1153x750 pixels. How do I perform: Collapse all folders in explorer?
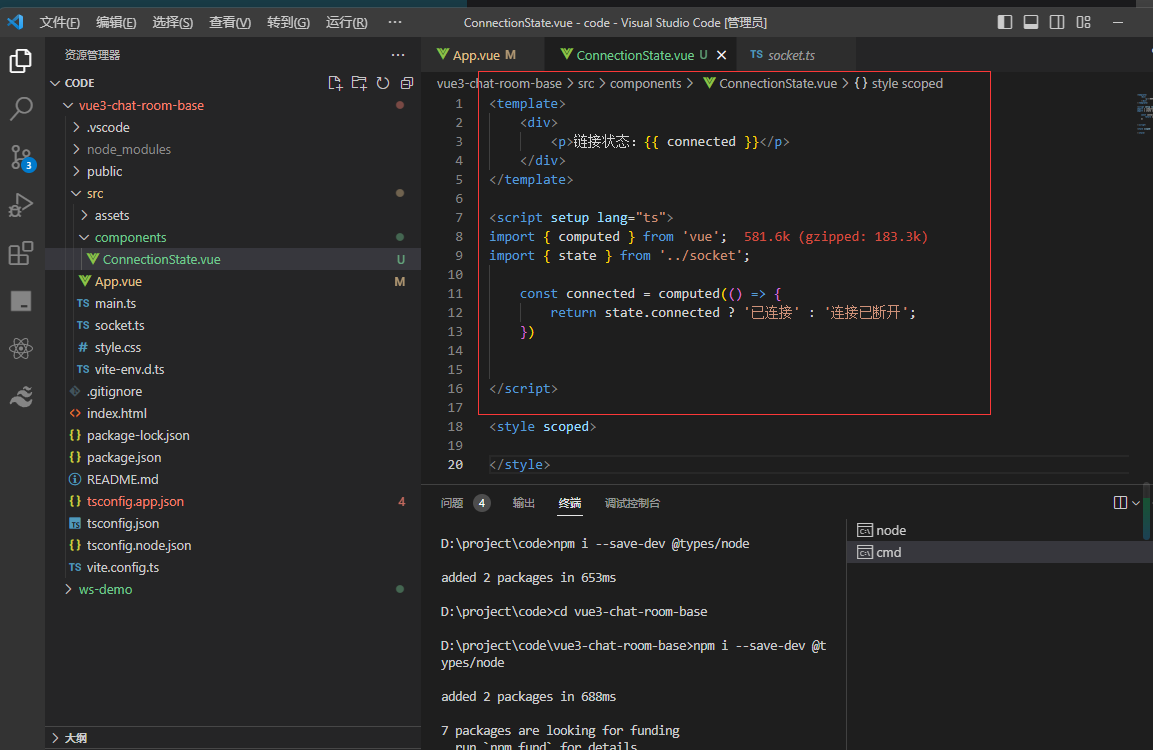[x=407, y=83]
